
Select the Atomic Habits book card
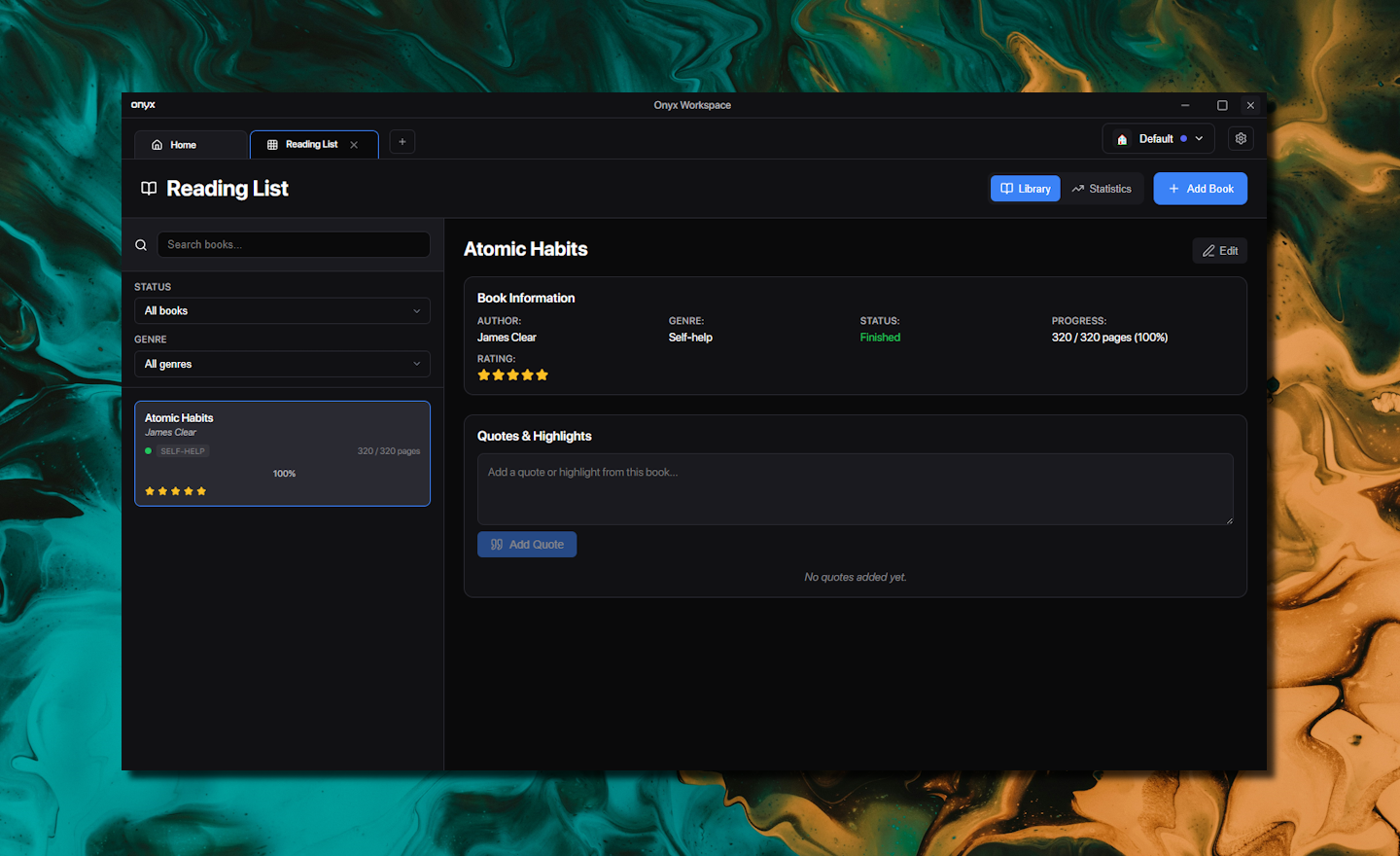282,453
